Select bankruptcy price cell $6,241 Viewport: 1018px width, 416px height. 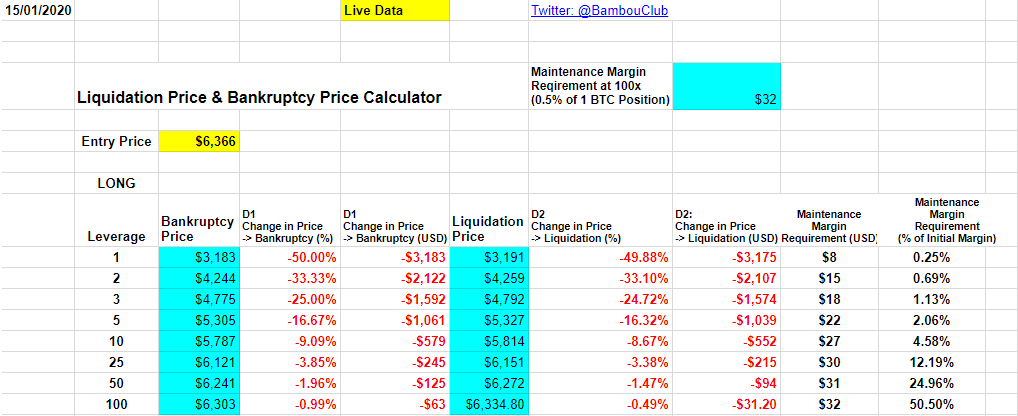coord(199,383)
